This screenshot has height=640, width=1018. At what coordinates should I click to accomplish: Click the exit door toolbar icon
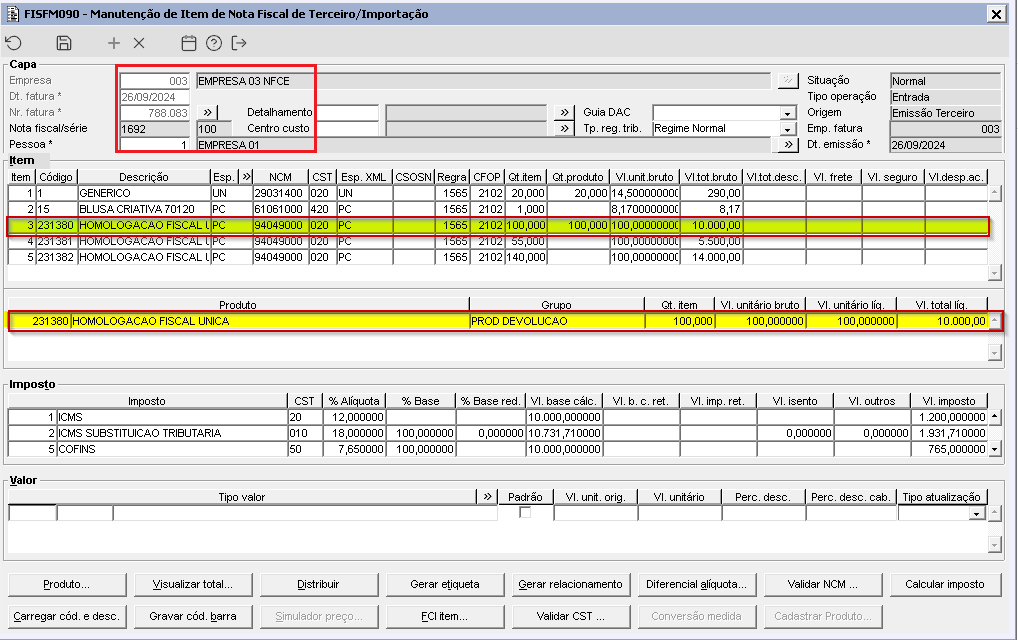pyautogui.click(x=239, y=43)
